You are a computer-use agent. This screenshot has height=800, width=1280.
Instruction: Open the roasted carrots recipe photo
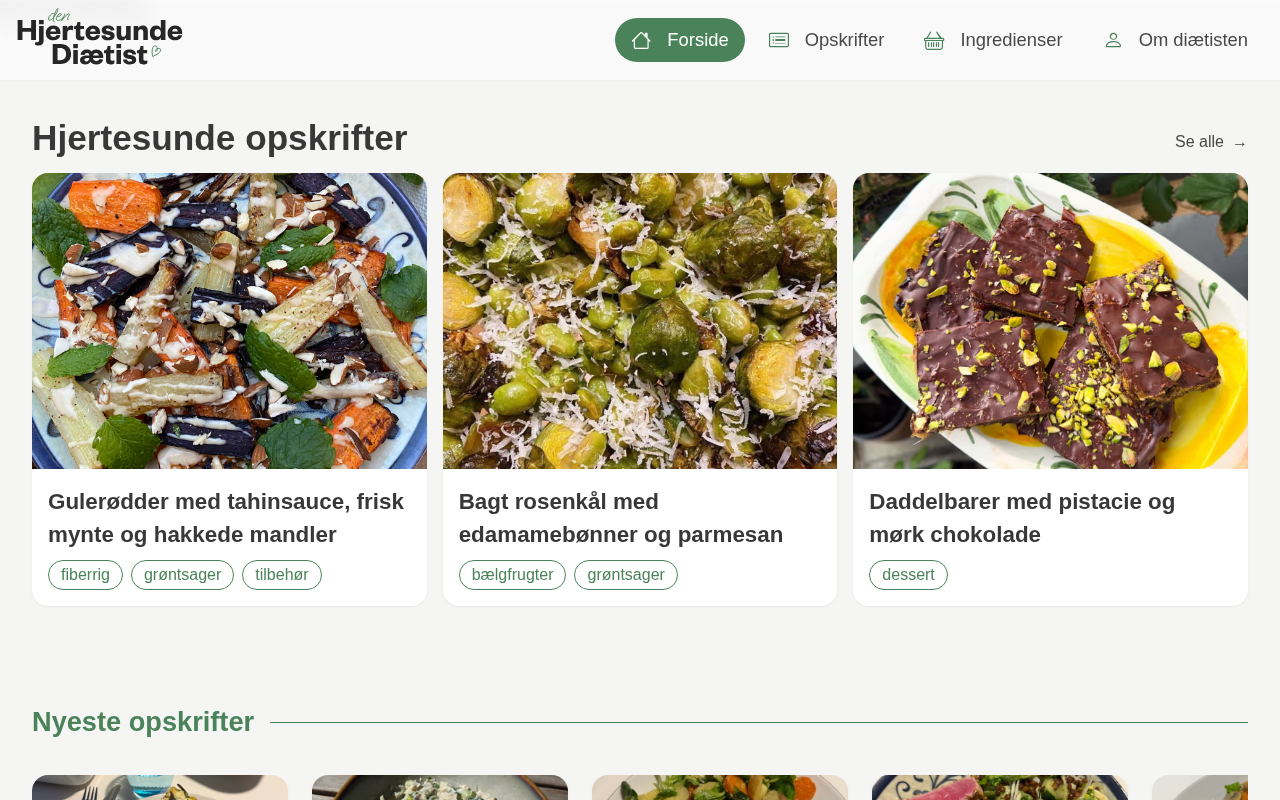(229, 321)
